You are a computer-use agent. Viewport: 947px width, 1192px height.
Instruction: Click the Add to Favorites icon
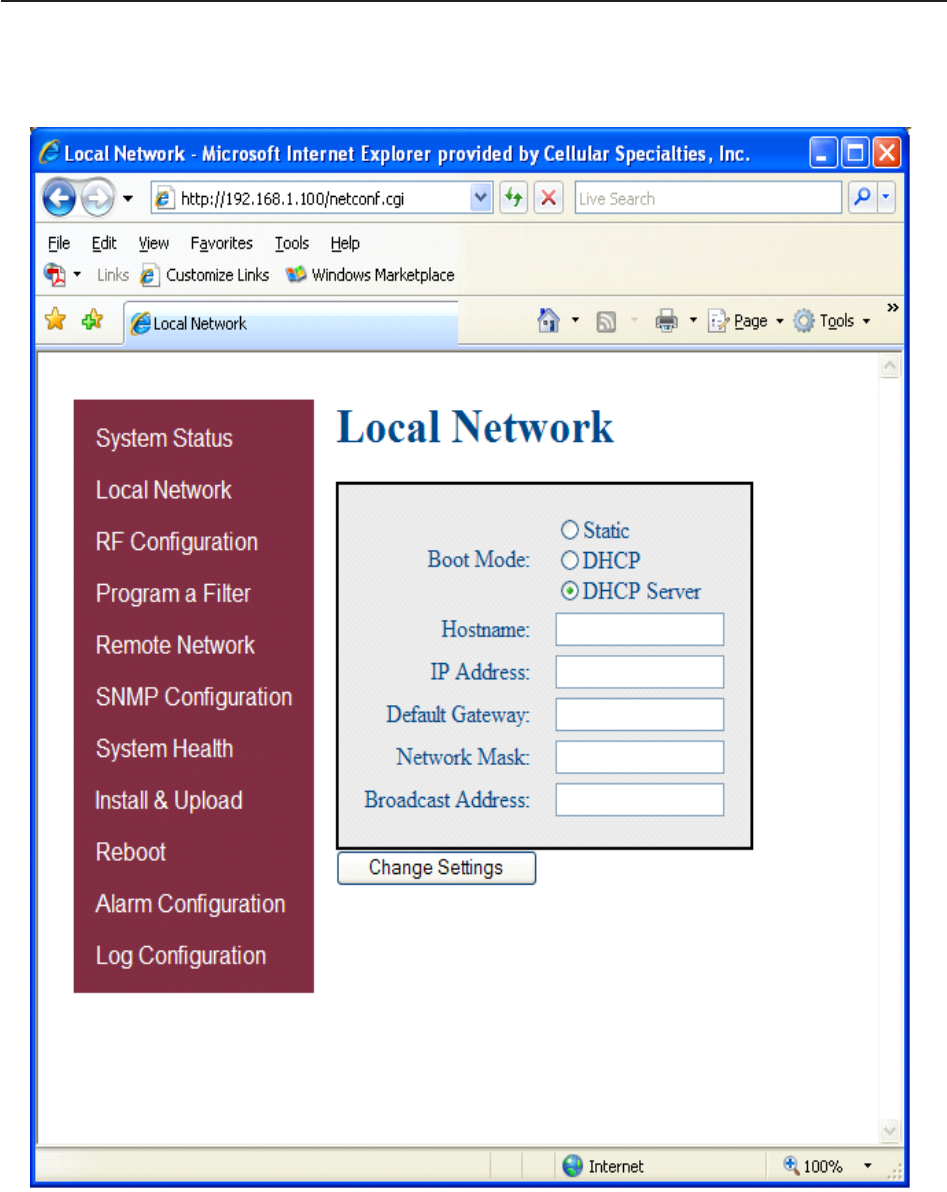click(92, 320)
